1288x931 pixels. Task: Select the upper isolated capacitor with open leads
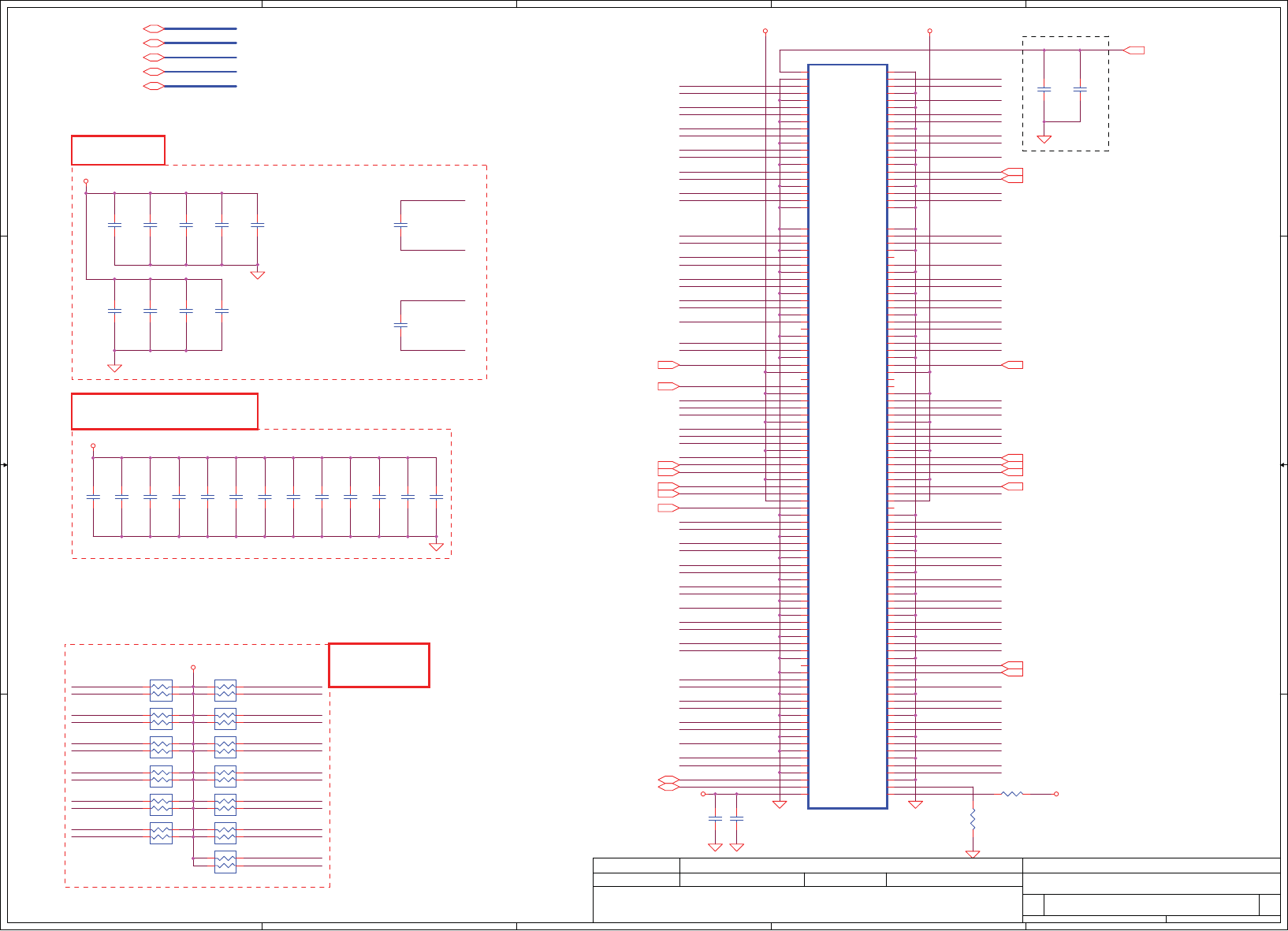pos(400,225)
